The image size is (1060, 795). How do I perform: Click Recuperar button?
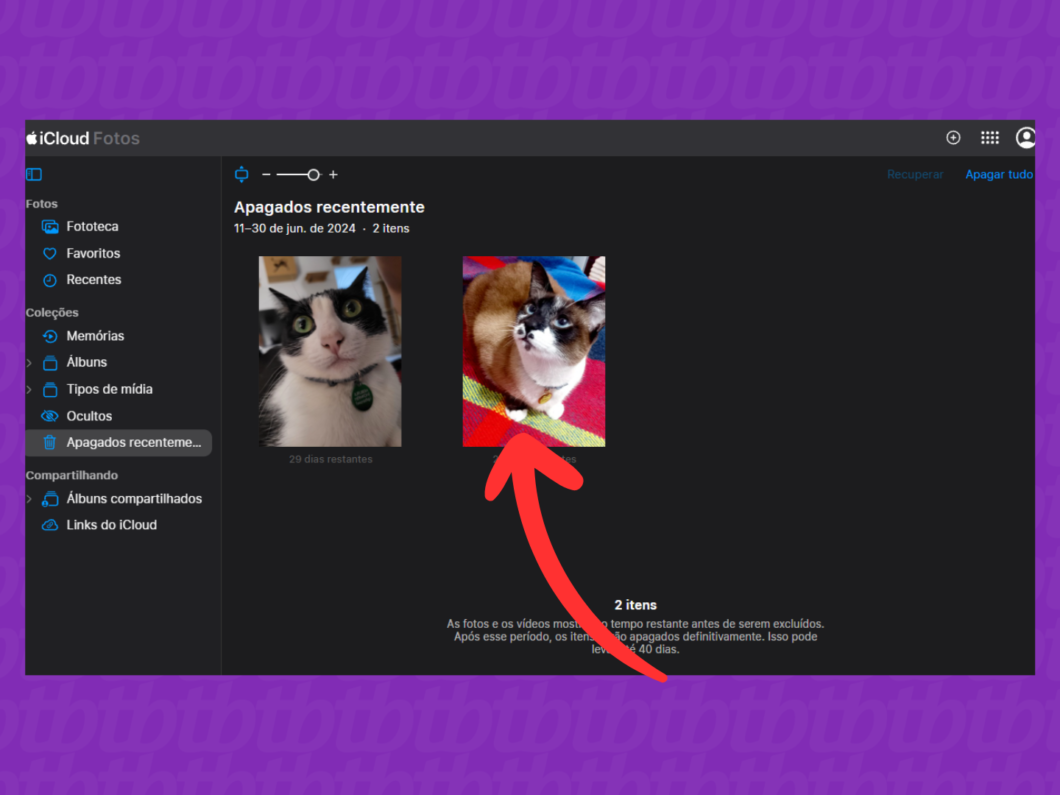915,174
